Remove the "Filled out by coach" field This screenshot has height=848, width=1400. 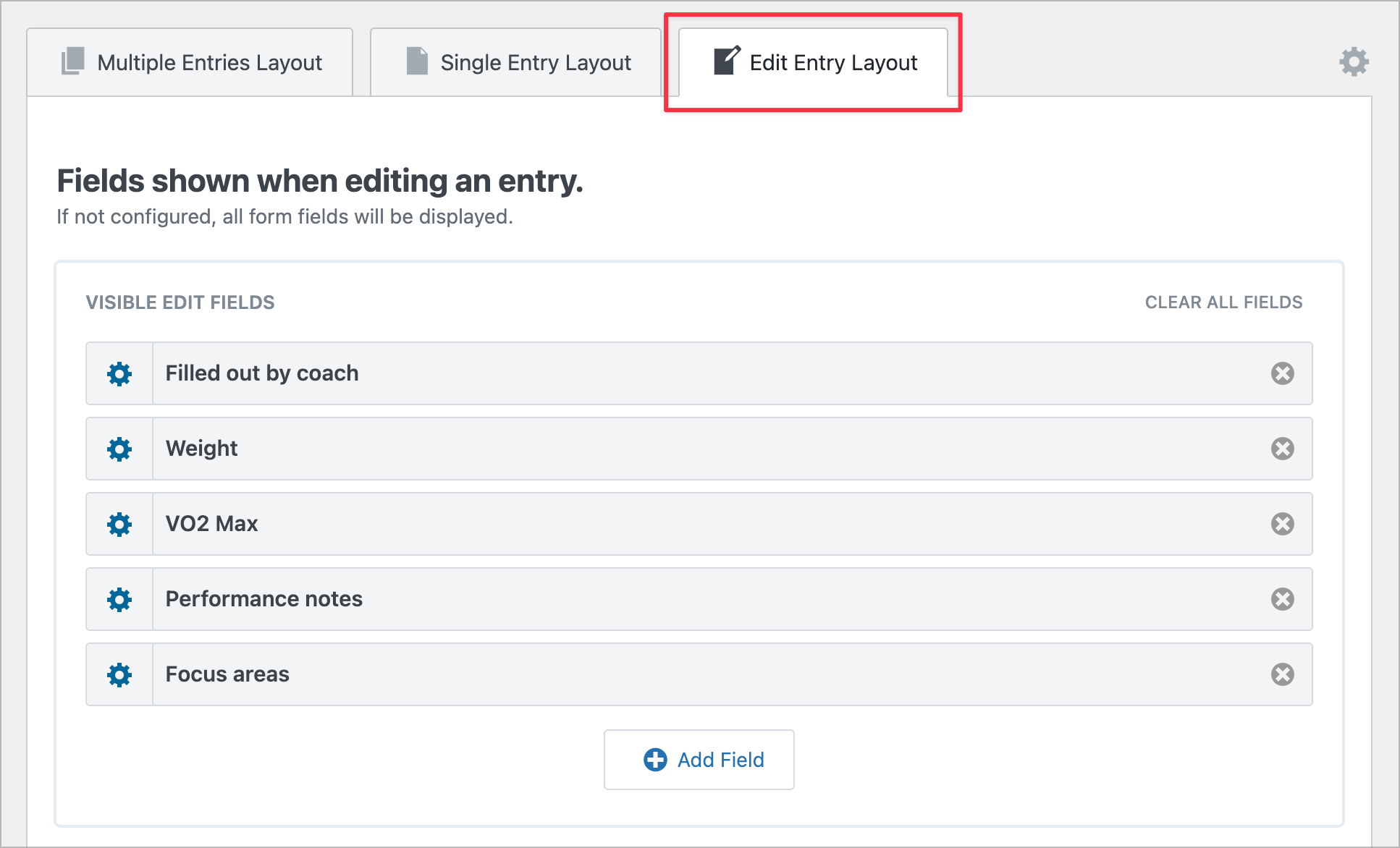(1282, 373)
